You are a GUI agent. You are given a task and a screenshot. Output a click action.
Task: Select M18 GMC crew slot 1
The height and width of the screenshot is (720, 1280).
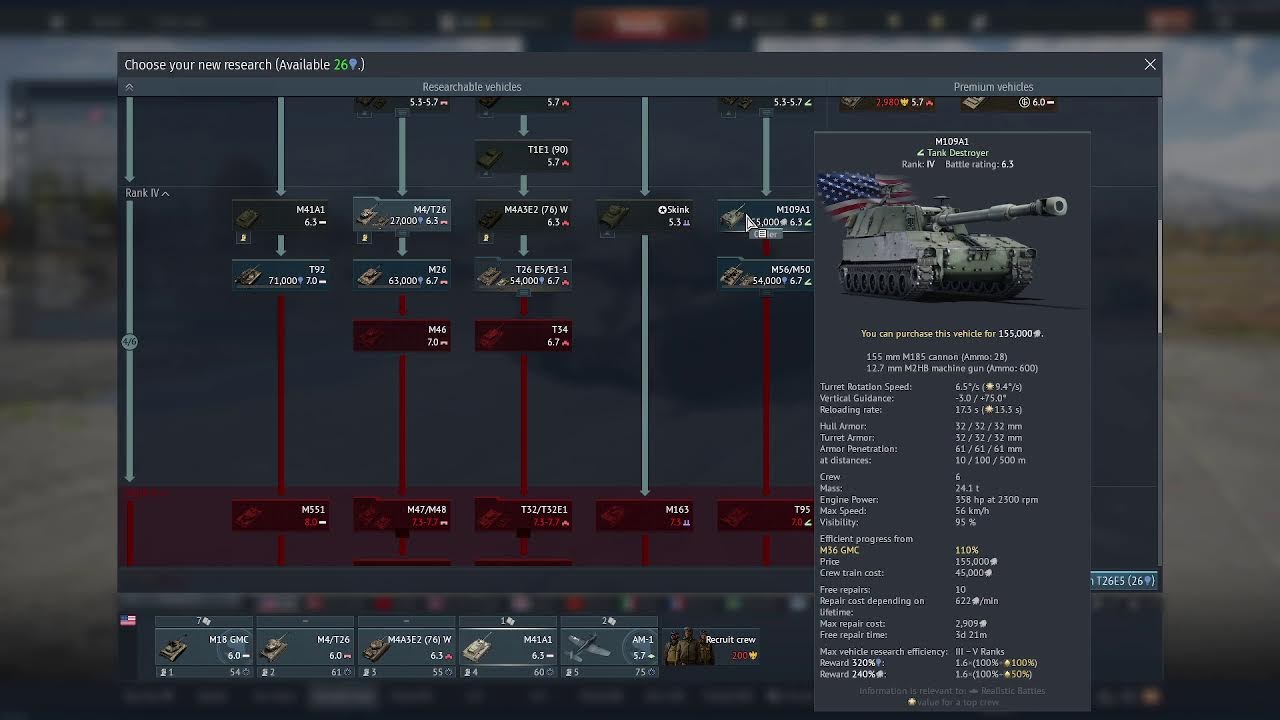coord(204,648)
